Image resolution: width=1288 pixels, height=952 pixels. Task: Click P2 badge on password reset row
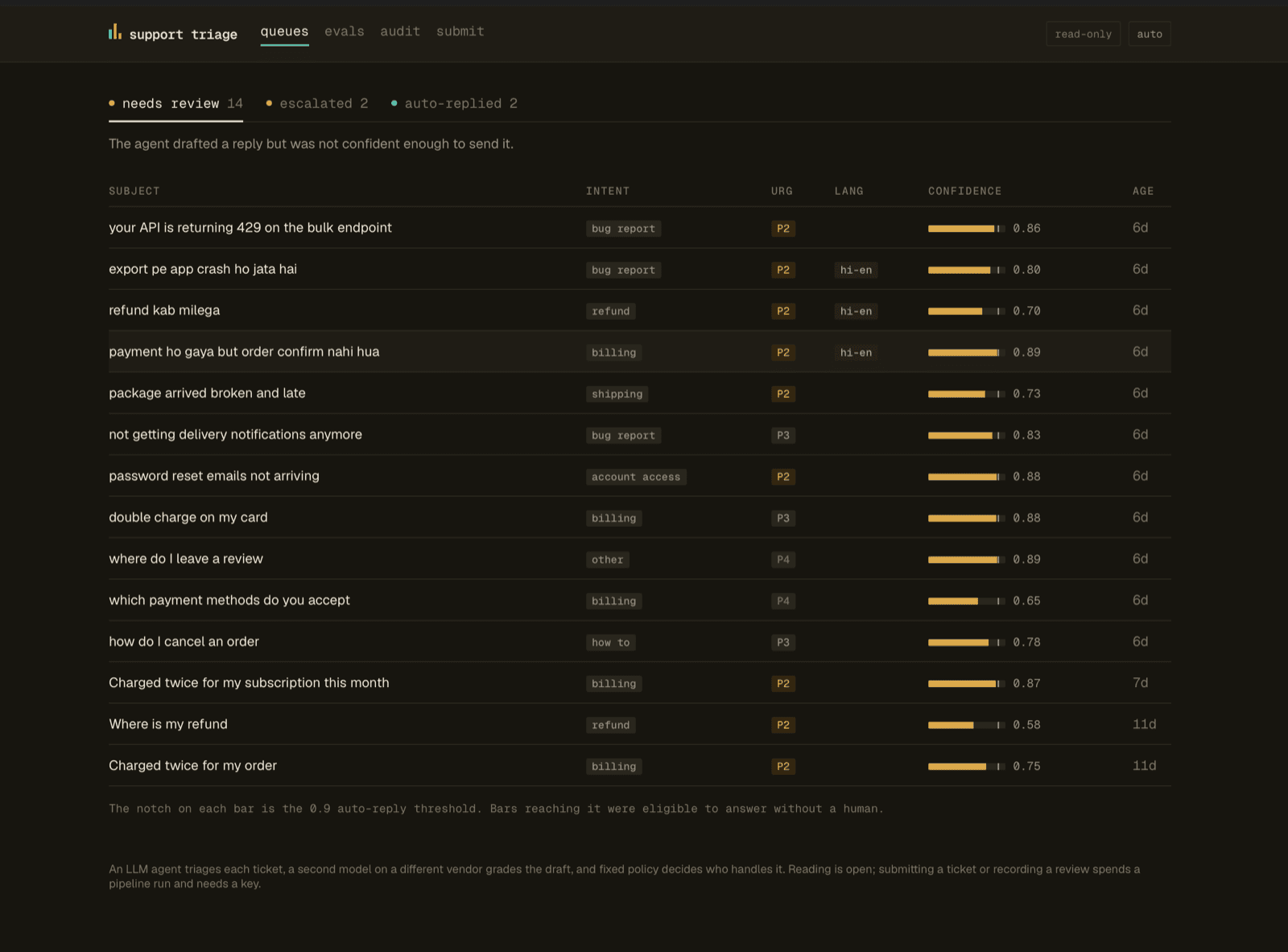coord(783,477)
